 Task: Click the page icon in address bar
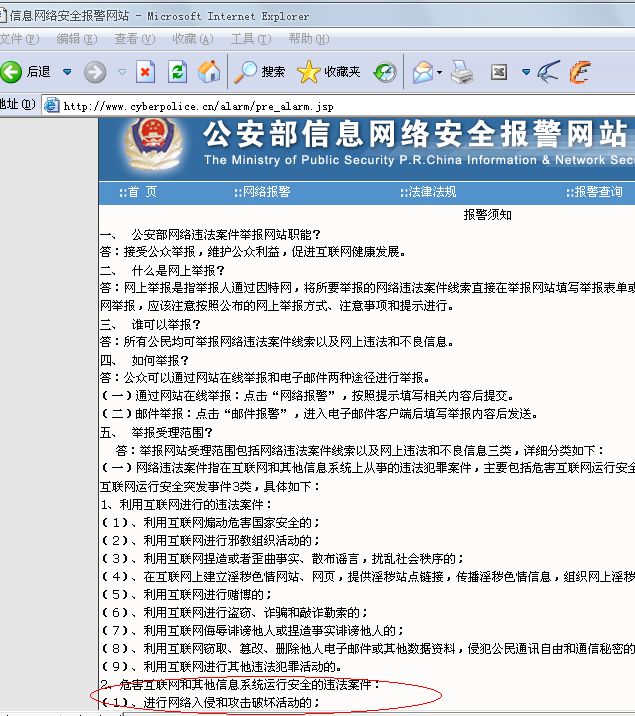(x=51, y=105)
